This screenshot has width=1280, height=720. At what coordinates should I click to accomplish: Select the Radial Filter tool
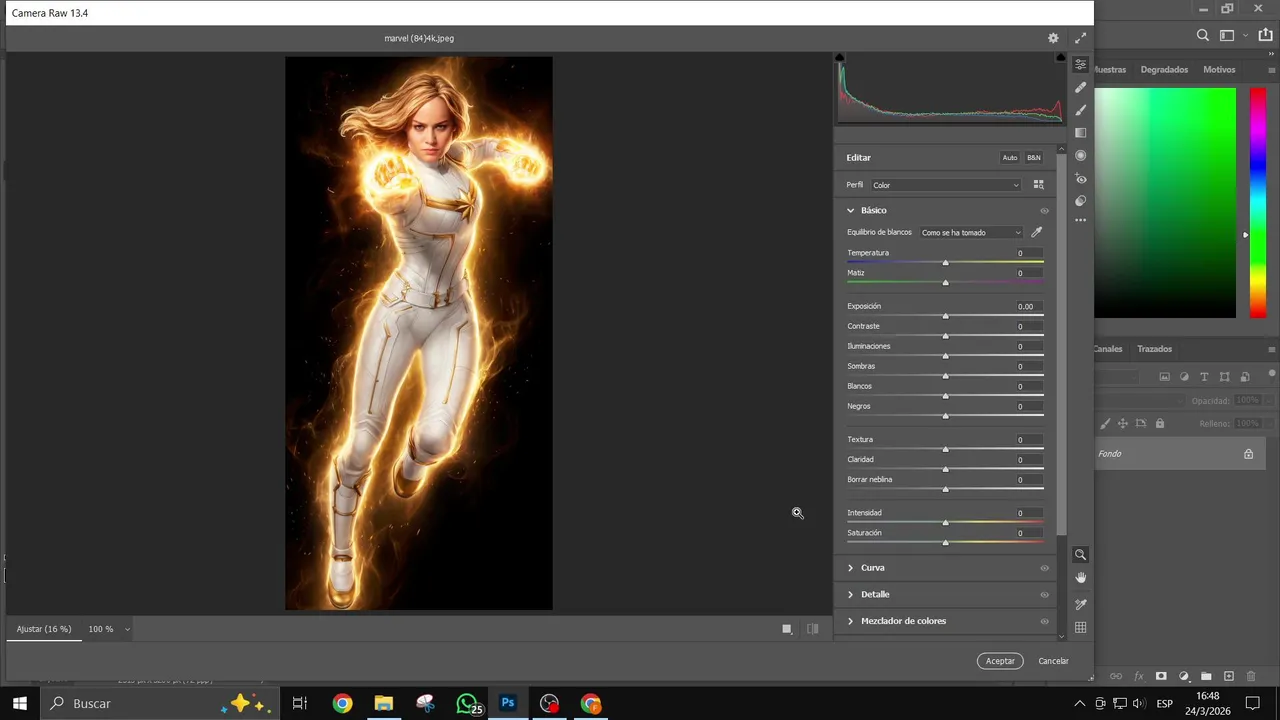[1081, 156]
